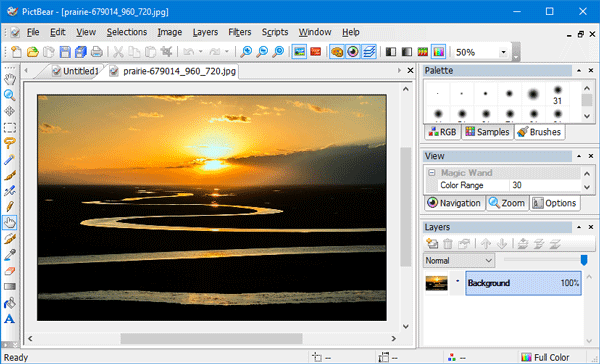The height and width of the screenshot is (364, 600).
Task: Click the Save icon in toolbar
Action: [65, 52]
